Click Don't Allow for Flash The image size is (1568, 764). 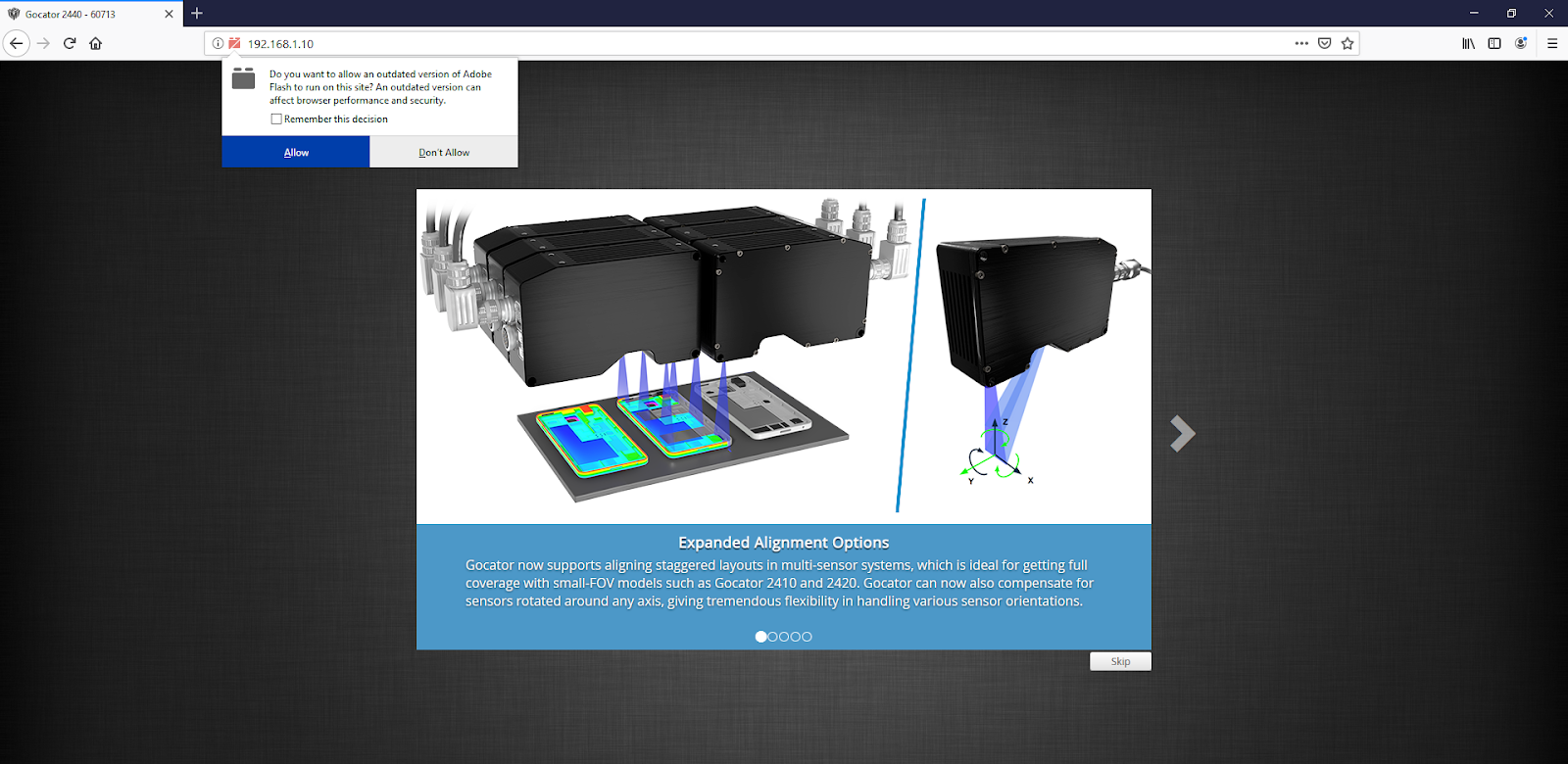(x=444, y=152)
